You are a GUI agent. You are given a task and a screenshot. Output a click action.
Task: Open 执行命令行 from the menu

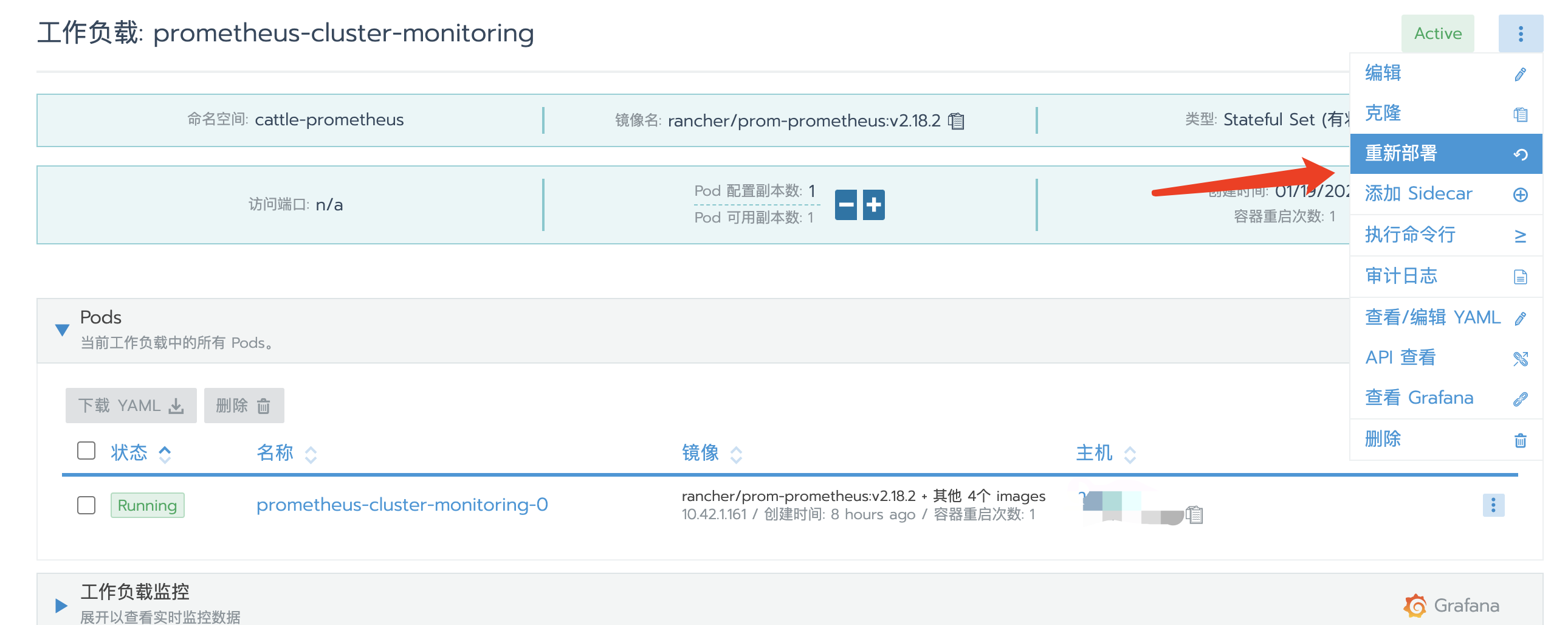tap(1446, 235)
